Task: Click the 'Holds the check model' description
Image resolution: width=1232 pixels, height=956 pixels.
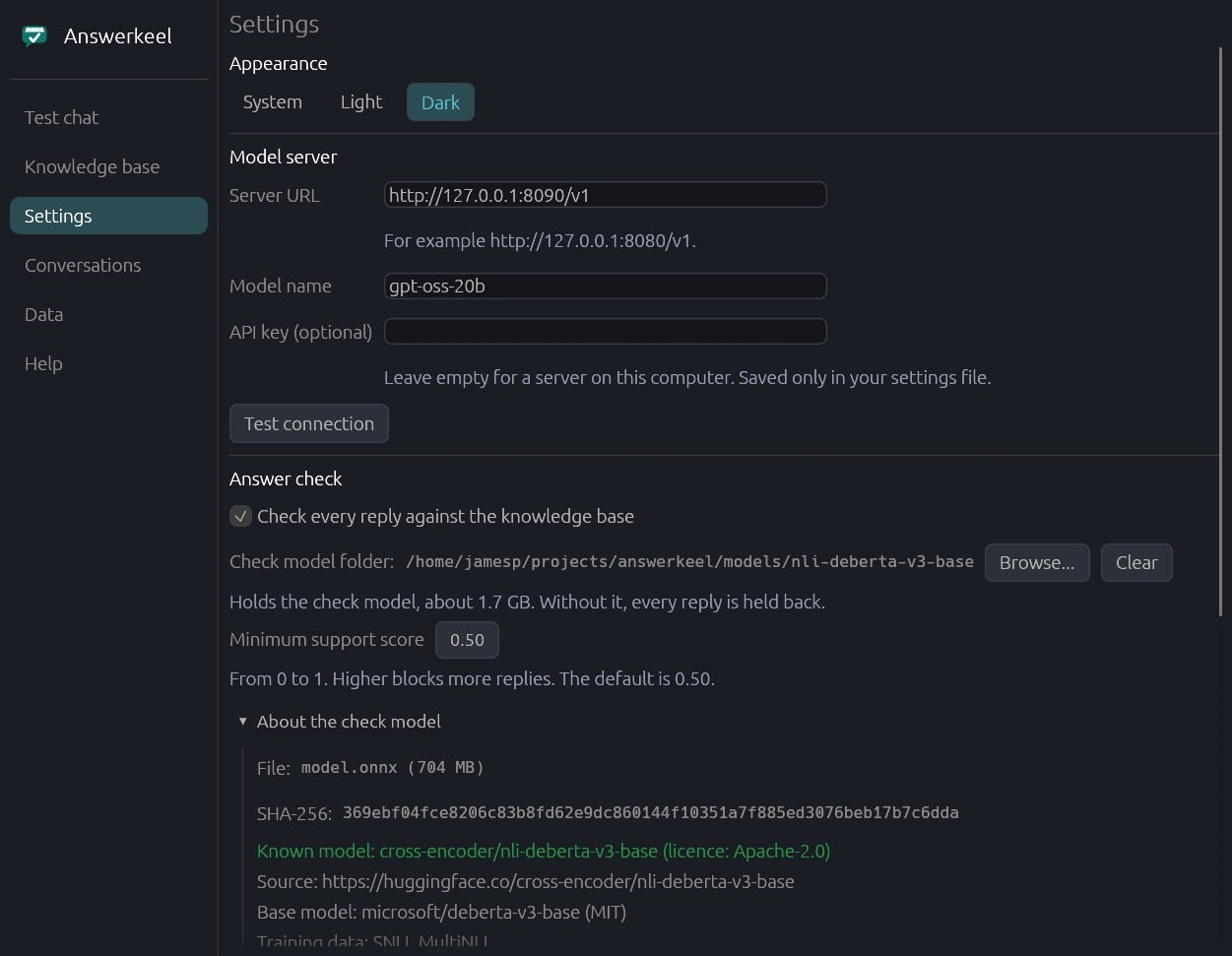Action: point(527,602)
